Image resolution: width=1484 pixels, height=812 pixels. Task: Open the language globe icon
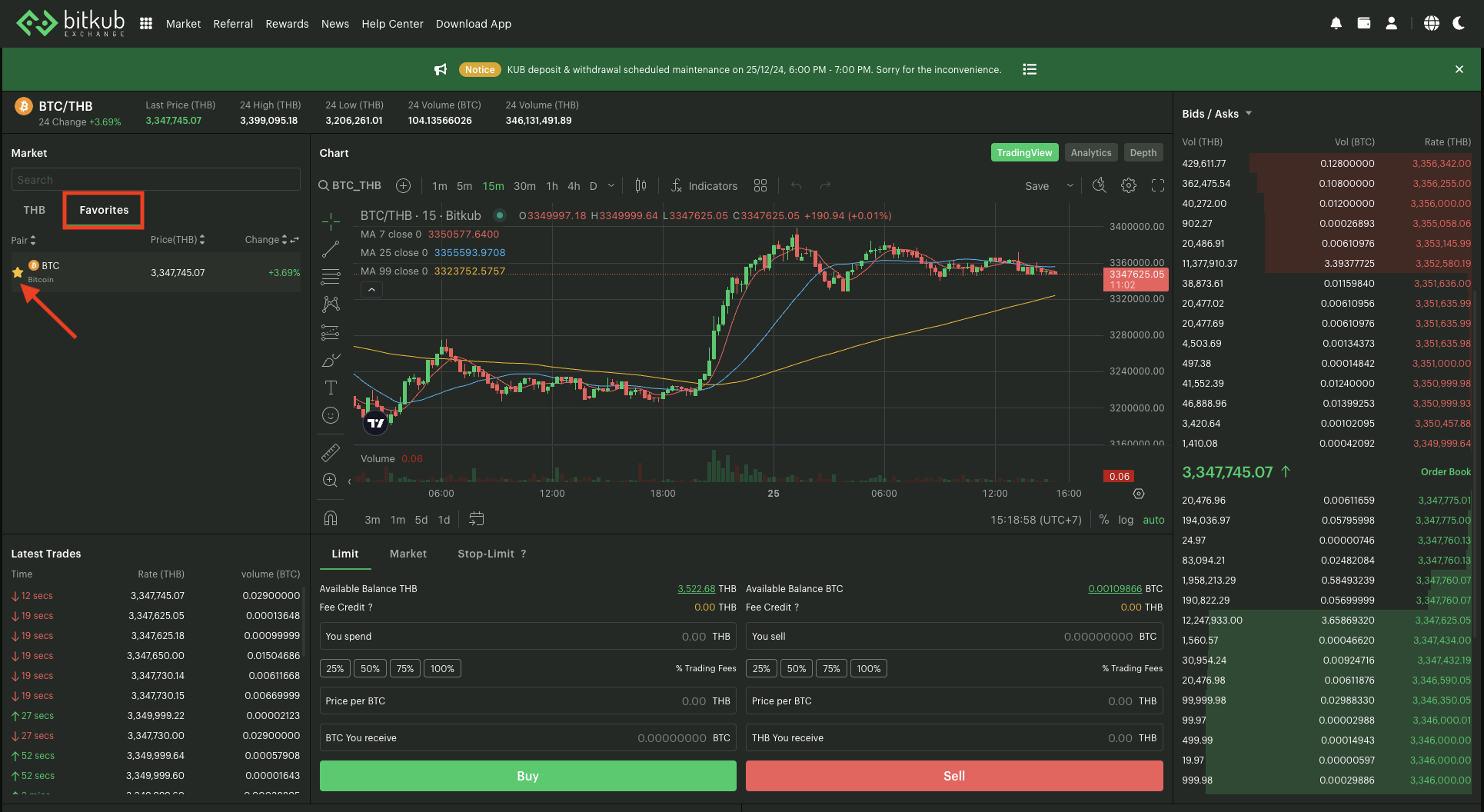(x=1432, y=24)
